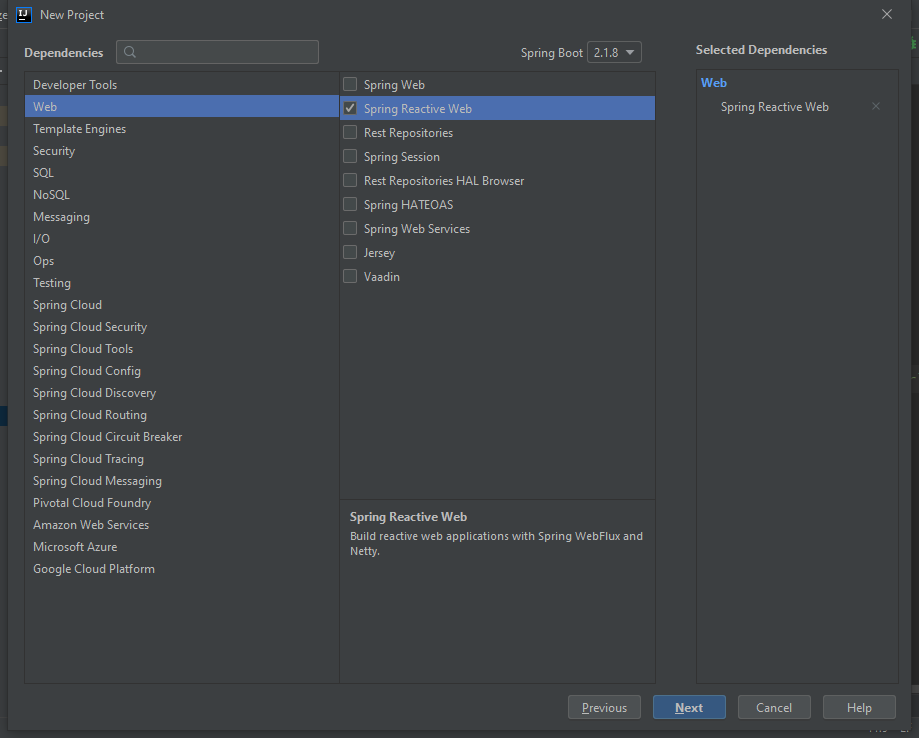919x738 pixels.
Task: Go back with the Previous button
Action: [604, 707]
